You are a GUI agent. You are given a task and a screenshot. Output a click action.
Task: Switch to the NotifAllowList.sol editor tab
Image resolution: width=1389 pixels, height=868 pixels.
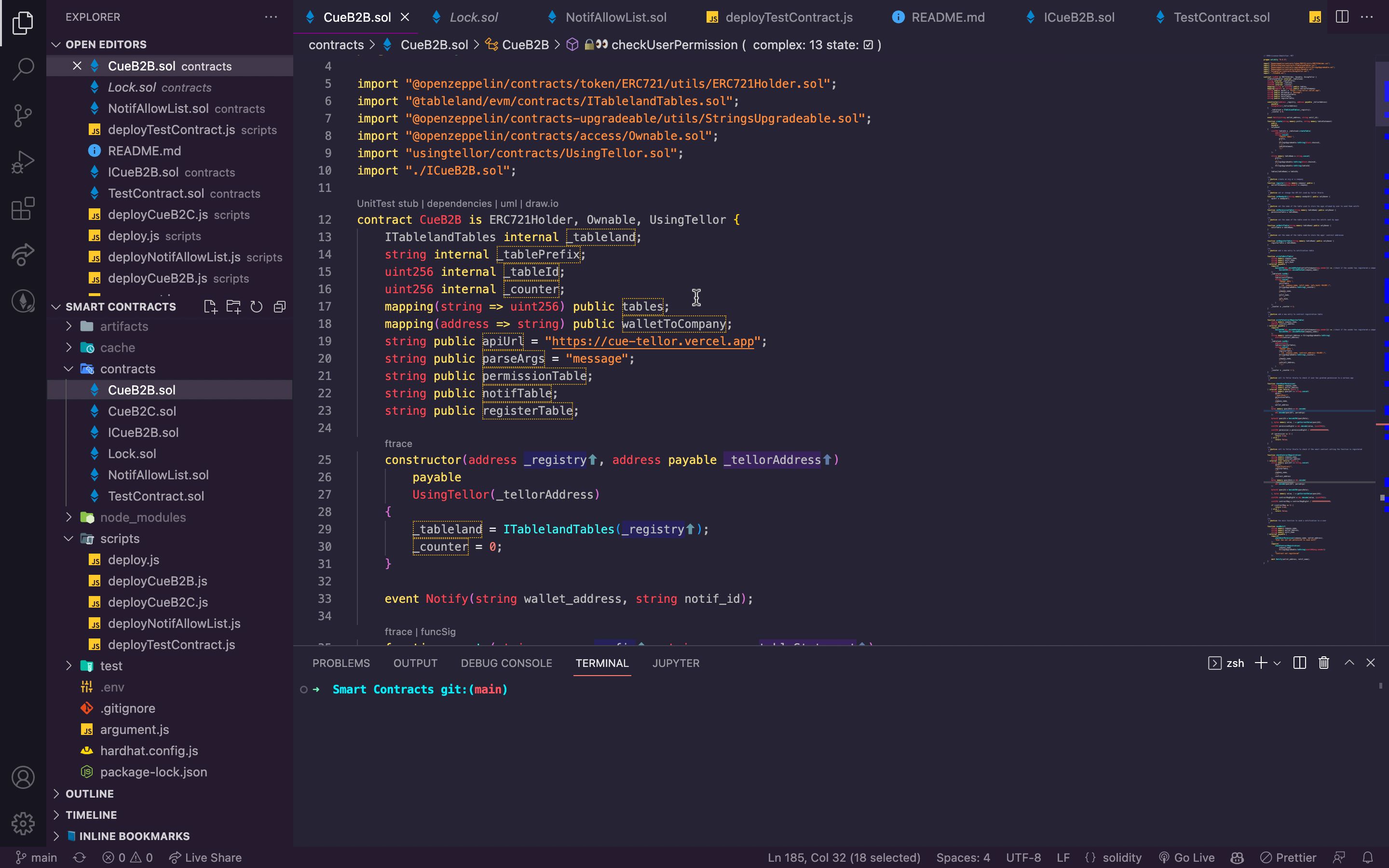pyautogui.click(x=615, y=17)
